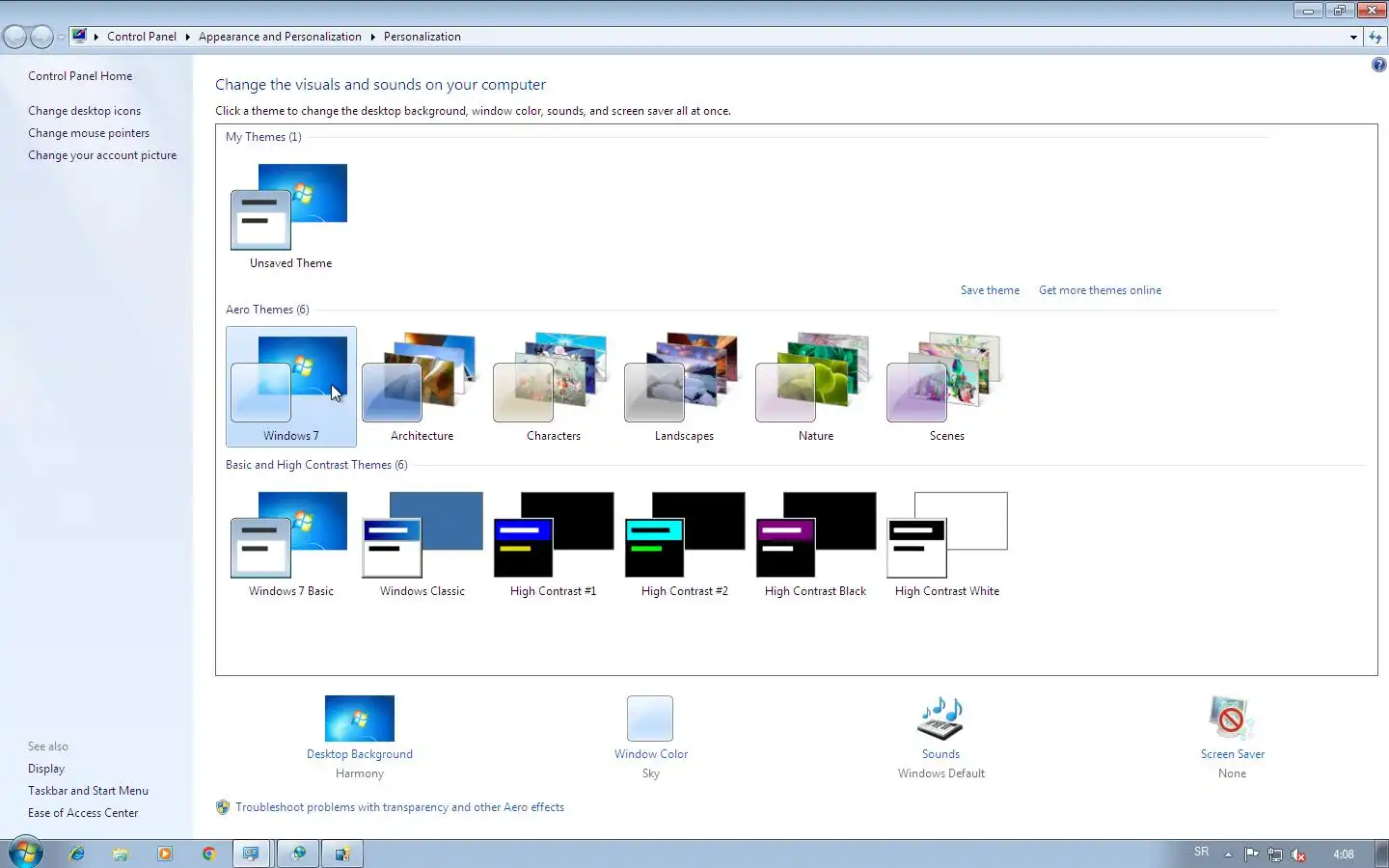
Task: Select High Contrast #2 theme
Action: tap(684, 543)
